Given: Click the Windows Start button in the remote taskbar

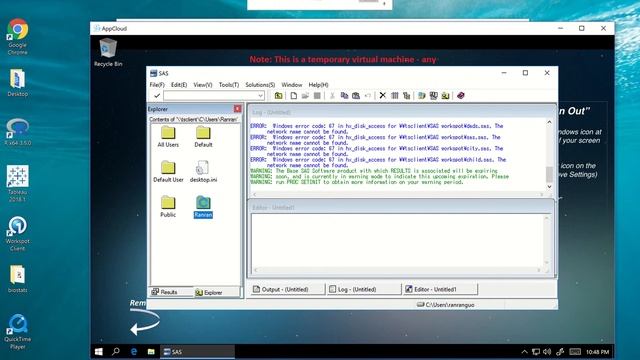Looking at the screenshot, I should pos(99,351).
